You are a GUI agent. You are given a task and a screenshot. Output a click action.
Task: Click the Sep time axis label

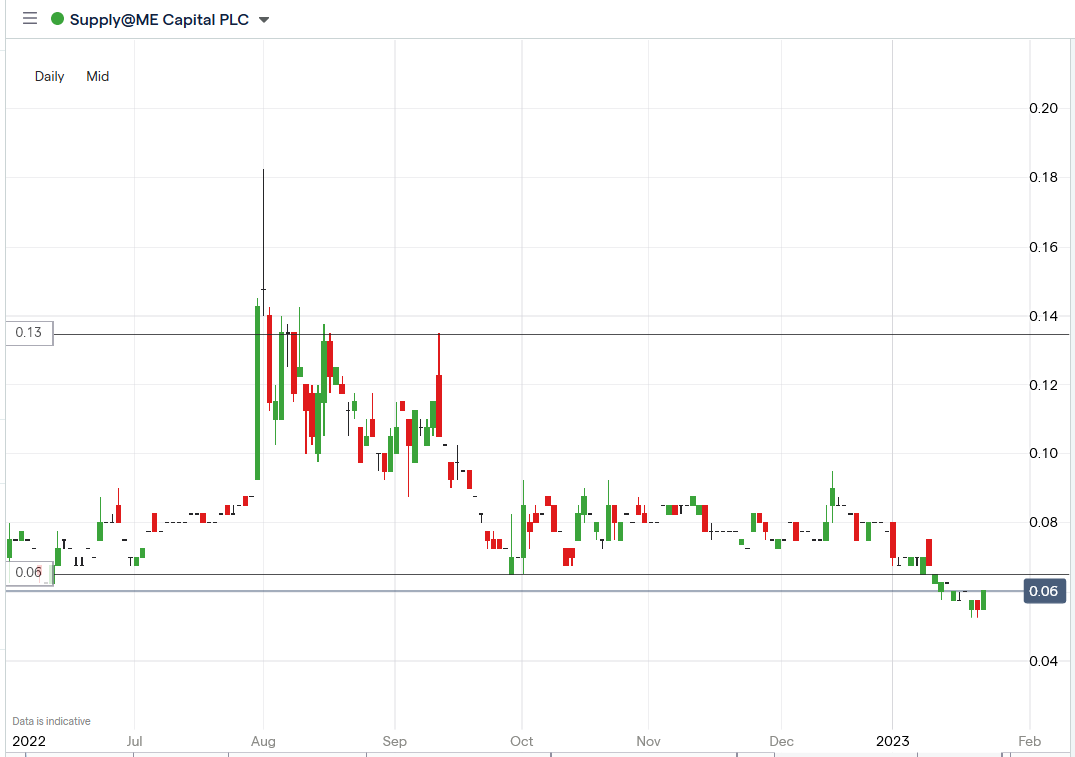394,741
